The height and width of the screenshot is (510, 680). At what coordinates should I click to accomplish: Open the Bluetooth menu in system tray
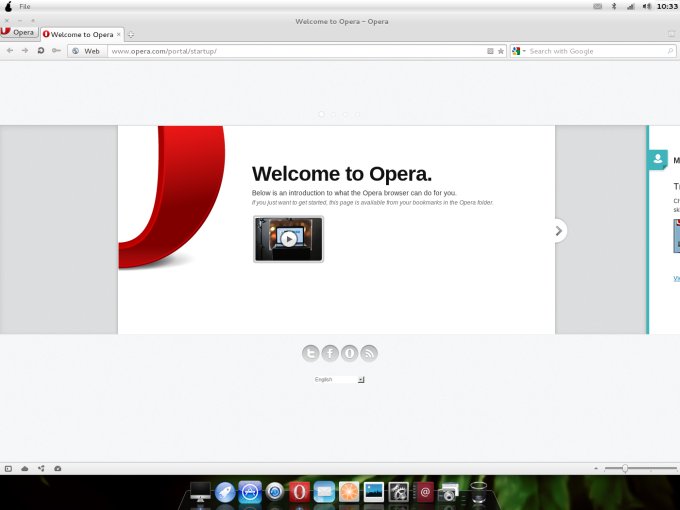pos(614,6)
